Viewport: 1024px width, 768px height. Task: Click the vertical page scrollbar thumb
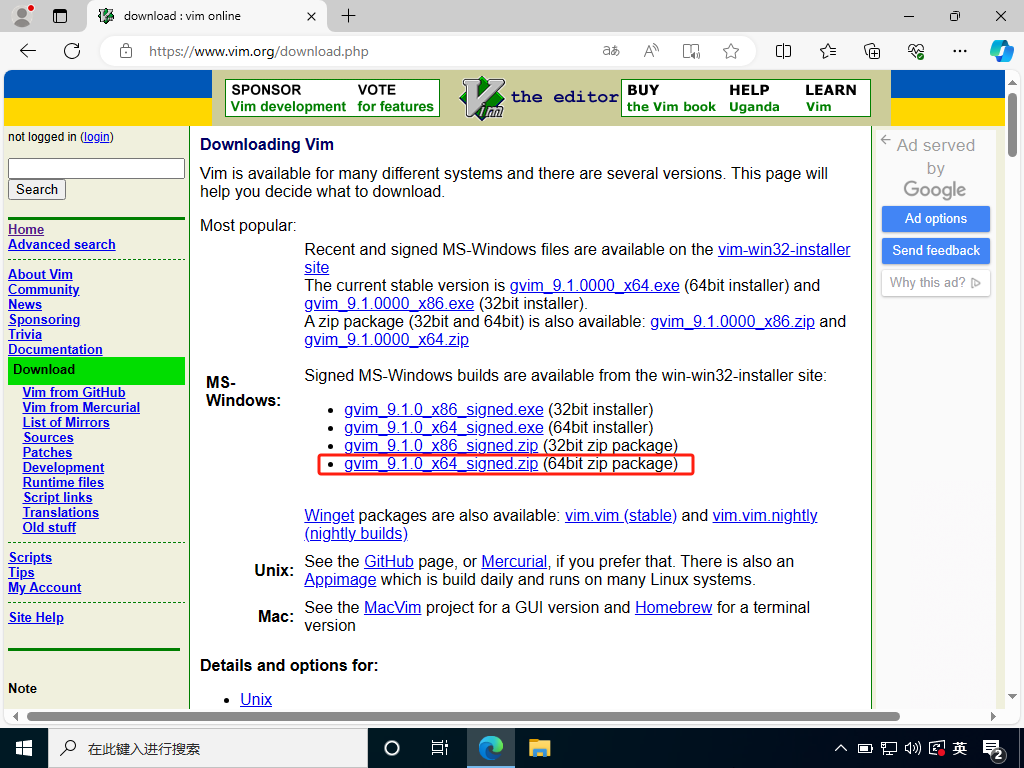[1012, 125]
